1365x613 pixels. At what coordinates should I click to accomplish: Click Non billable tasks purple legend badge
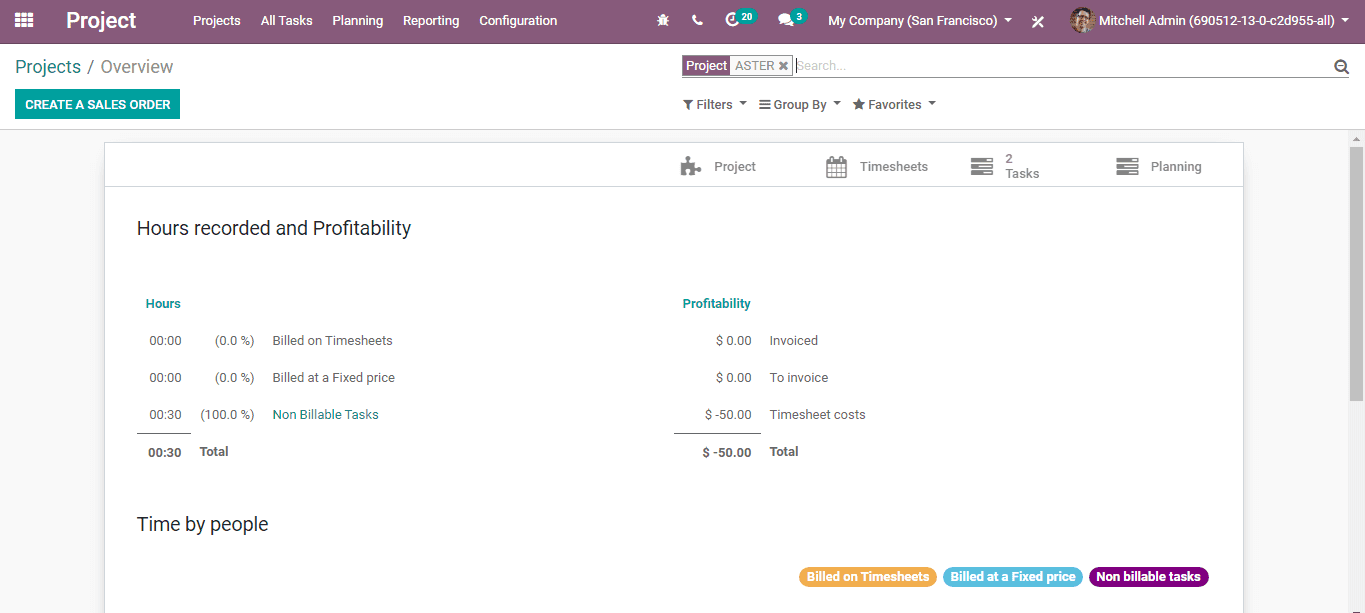pos(1148,577)
